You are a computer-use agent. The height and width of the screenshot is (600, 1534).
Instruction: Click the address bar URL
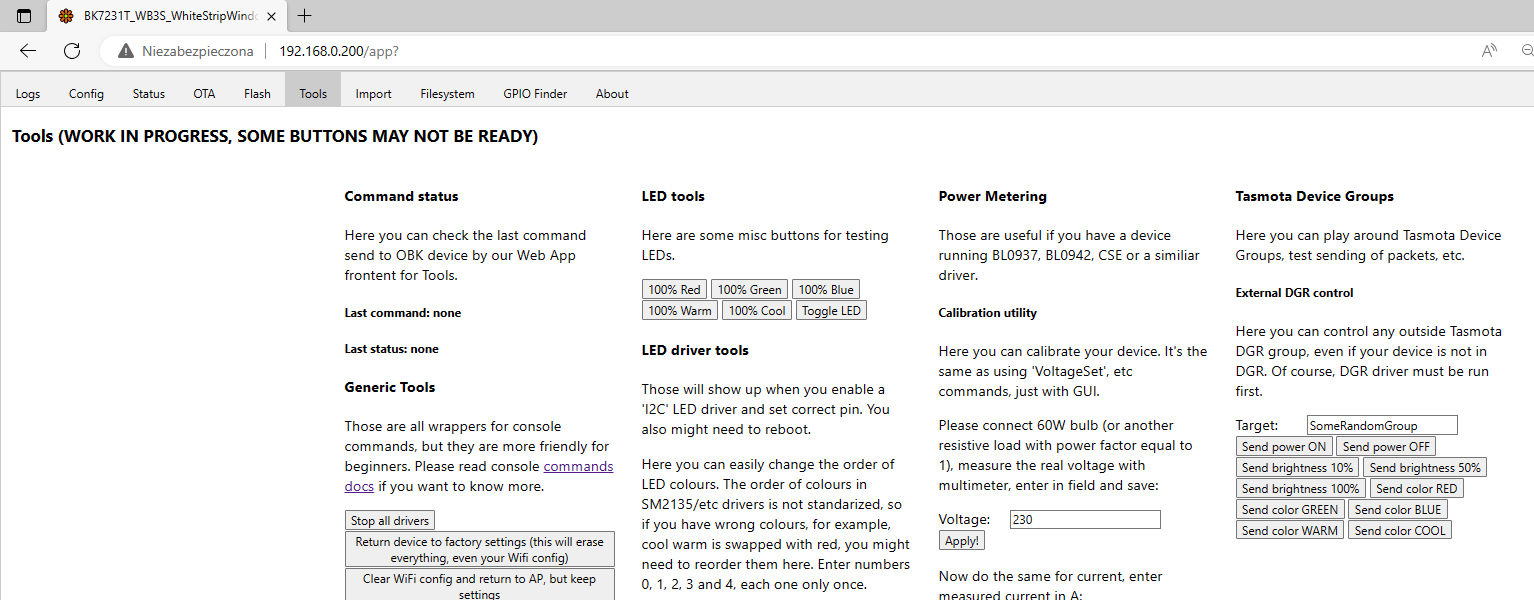click(339, 51)
